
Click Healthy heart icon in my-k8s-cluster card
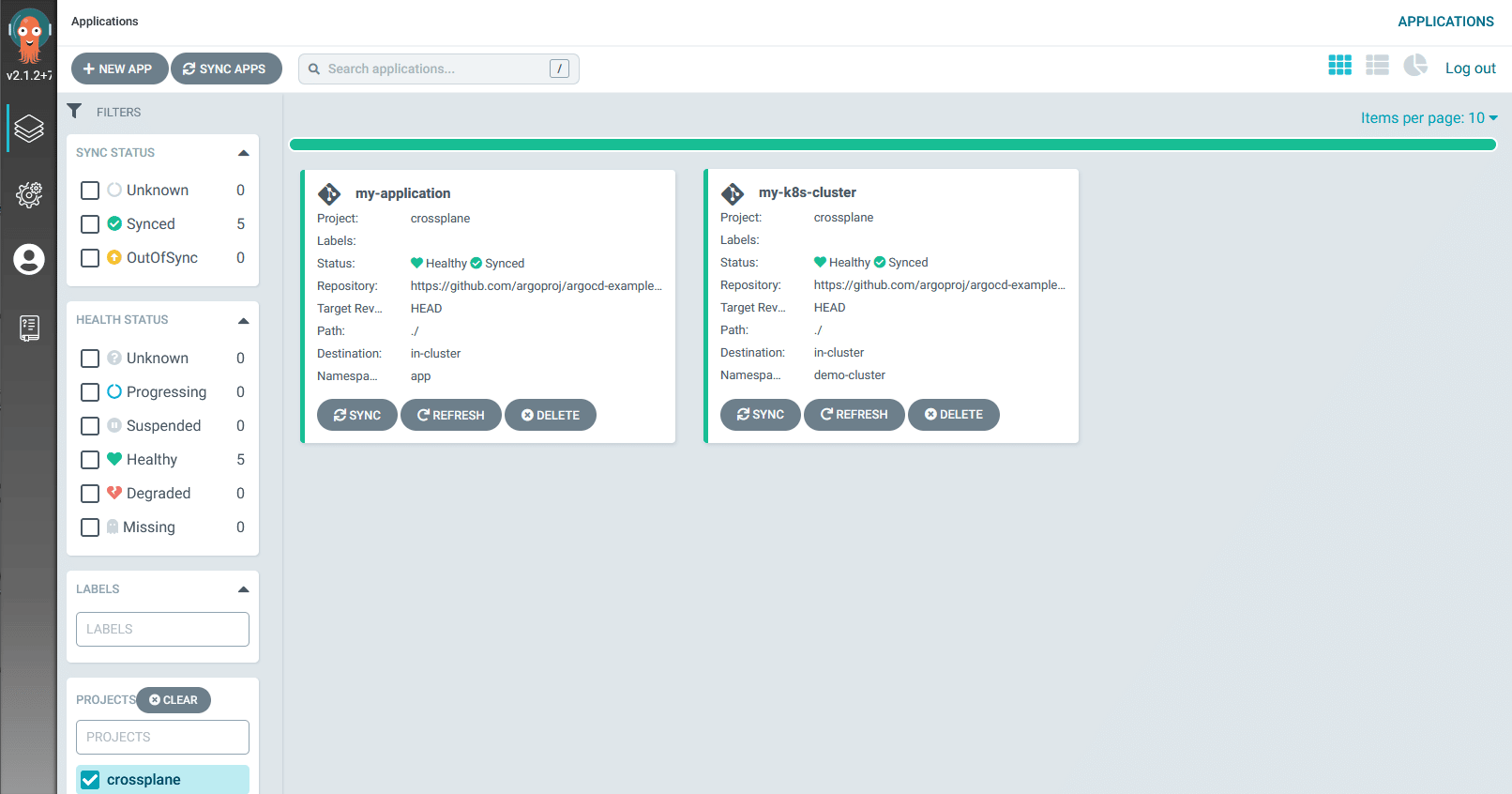click(x=821, y=262)
